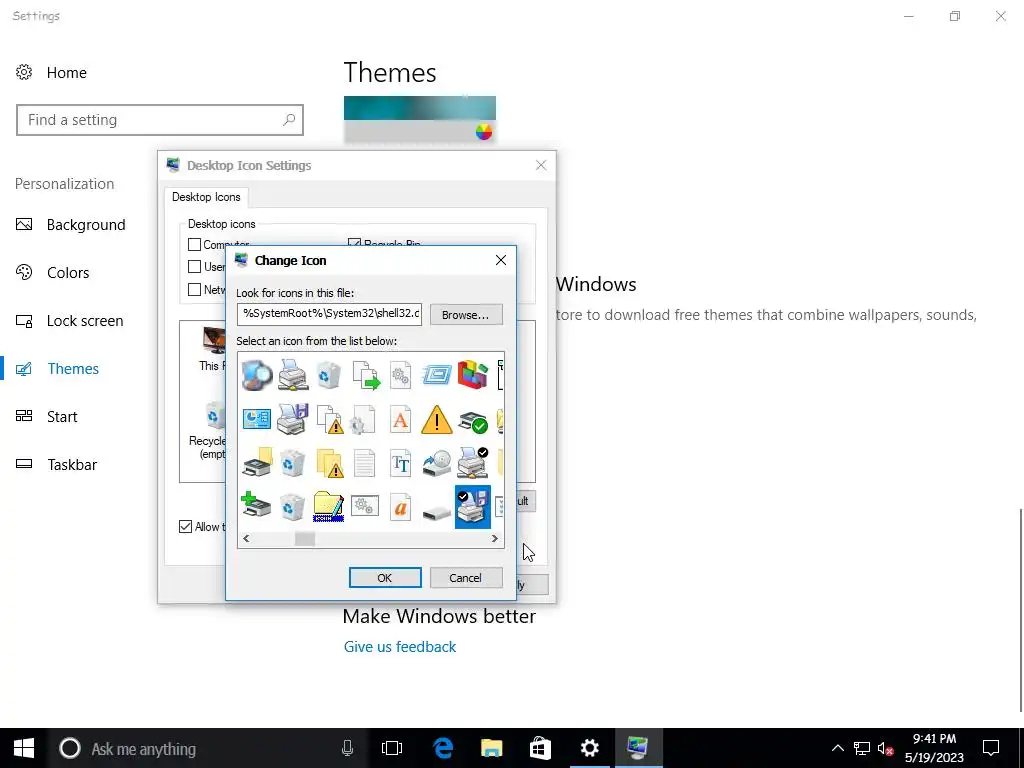Click the icon list scrollbar thumb

[x=305, y=539]
